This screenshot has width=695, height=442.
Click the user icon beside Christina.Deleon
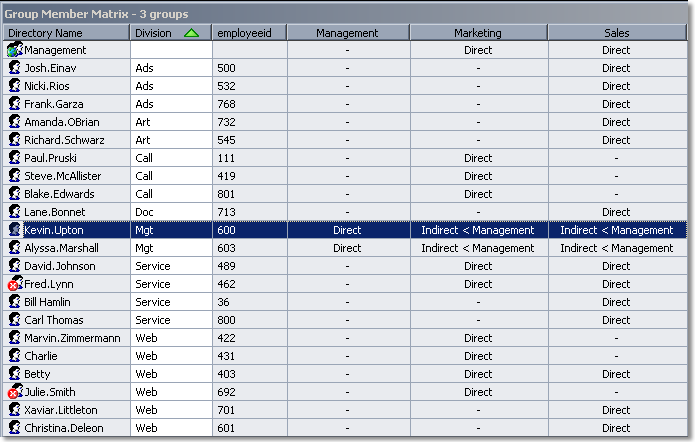[15, 428]
